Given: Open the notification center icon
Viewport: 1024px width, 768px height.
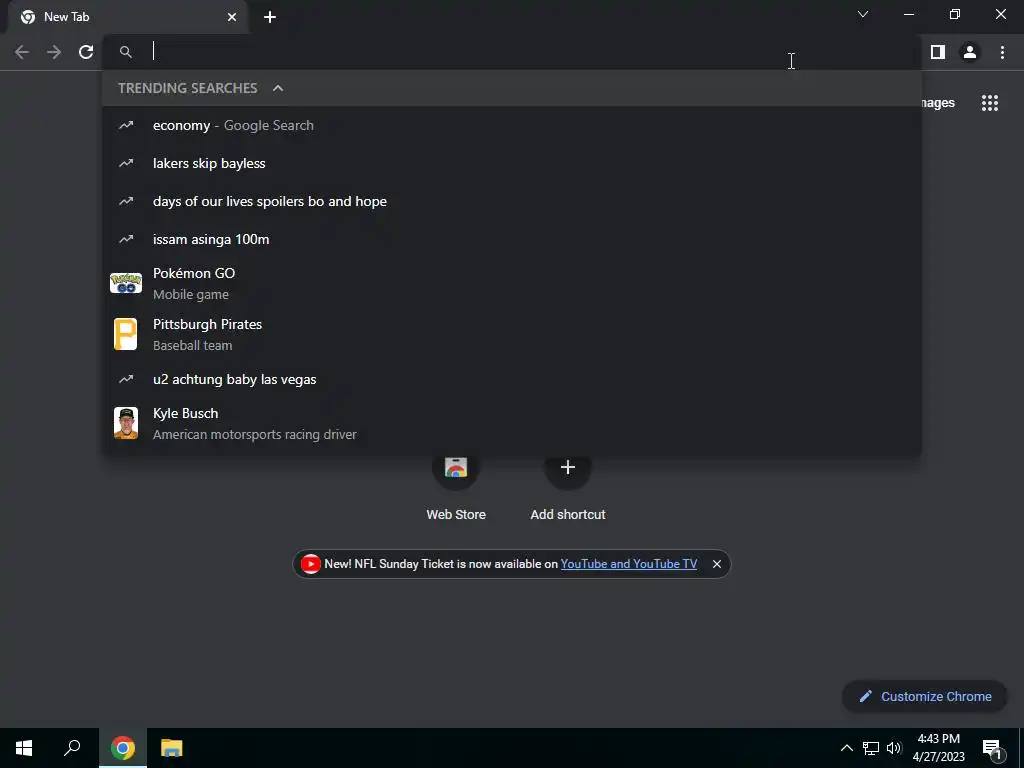Looking at the screenshot, I should click(x=992, y=748).
